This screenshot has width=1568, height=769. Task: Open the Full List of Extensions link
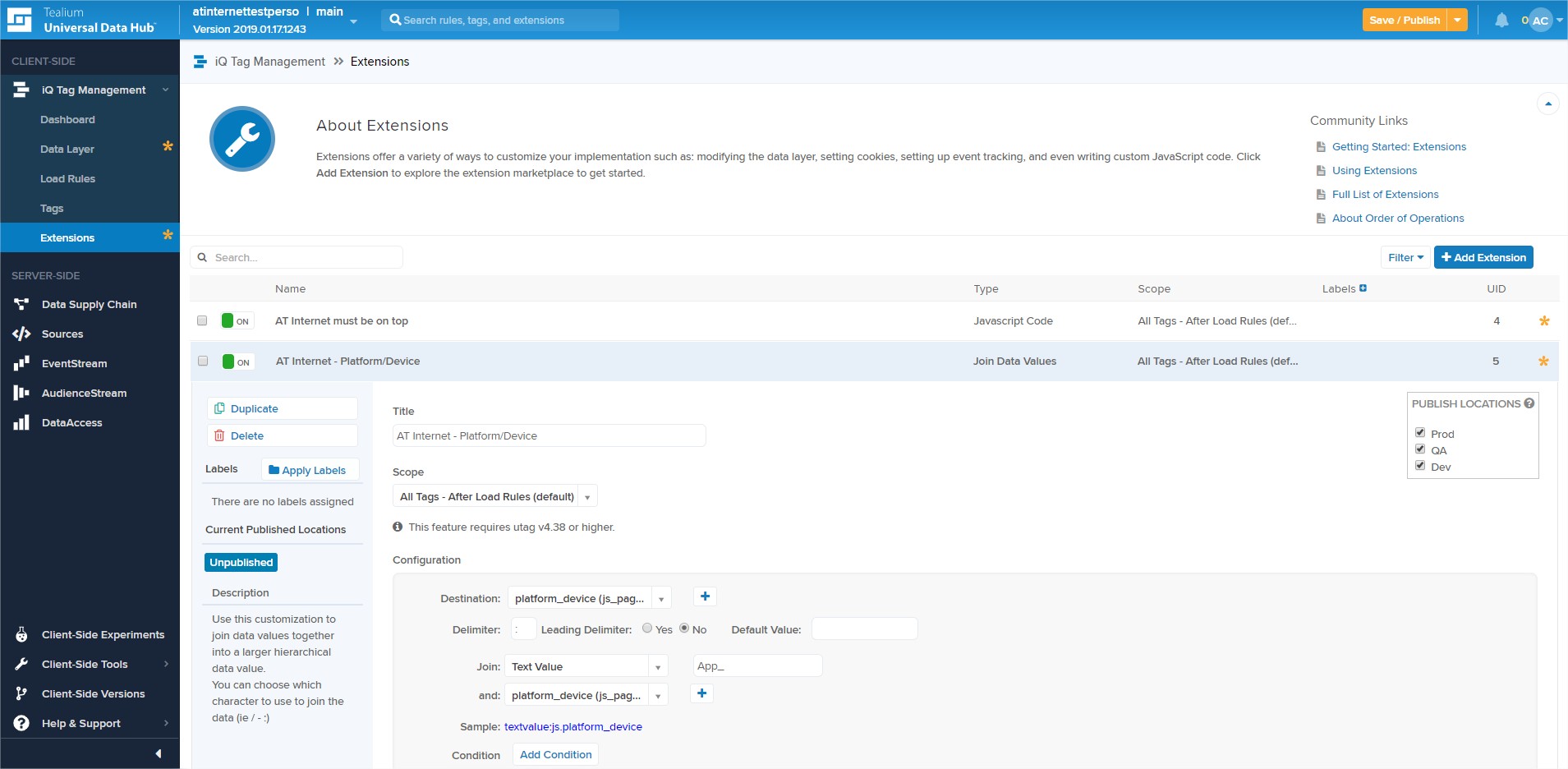pyautogui.click(x=1385, y=194)
